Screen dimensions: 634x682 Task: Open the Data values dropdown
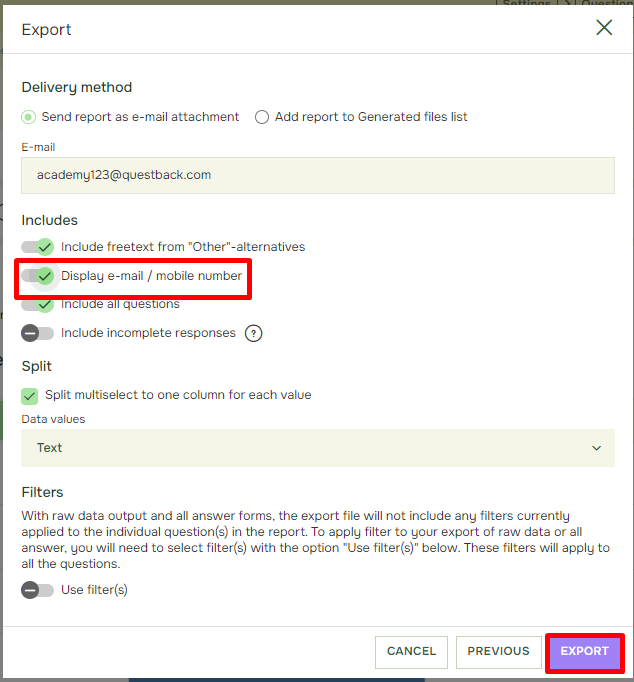pyautogui.click(x=318, y=448)
